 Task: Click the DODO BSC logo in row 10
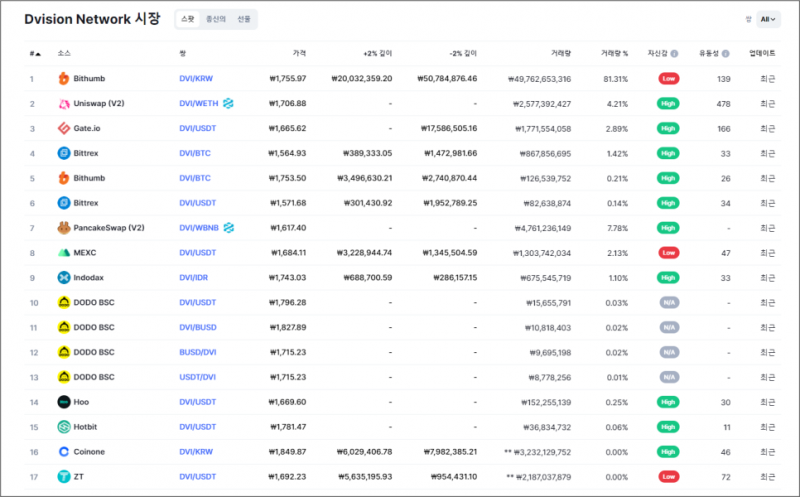[x=64, y=303]
